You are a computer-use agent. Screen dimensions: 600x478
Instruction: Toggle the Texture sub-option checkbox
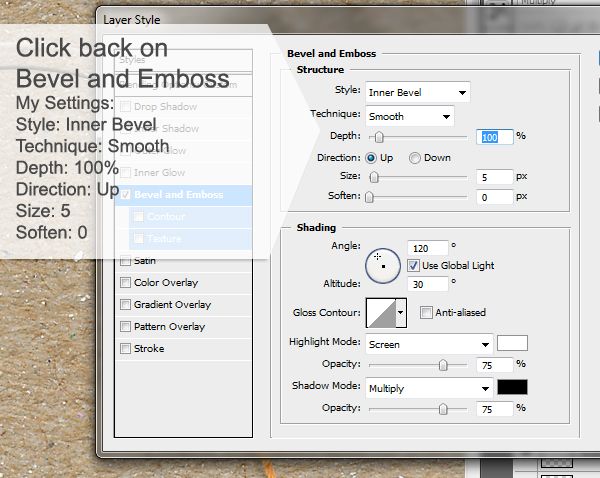click(x=138, y=238)
